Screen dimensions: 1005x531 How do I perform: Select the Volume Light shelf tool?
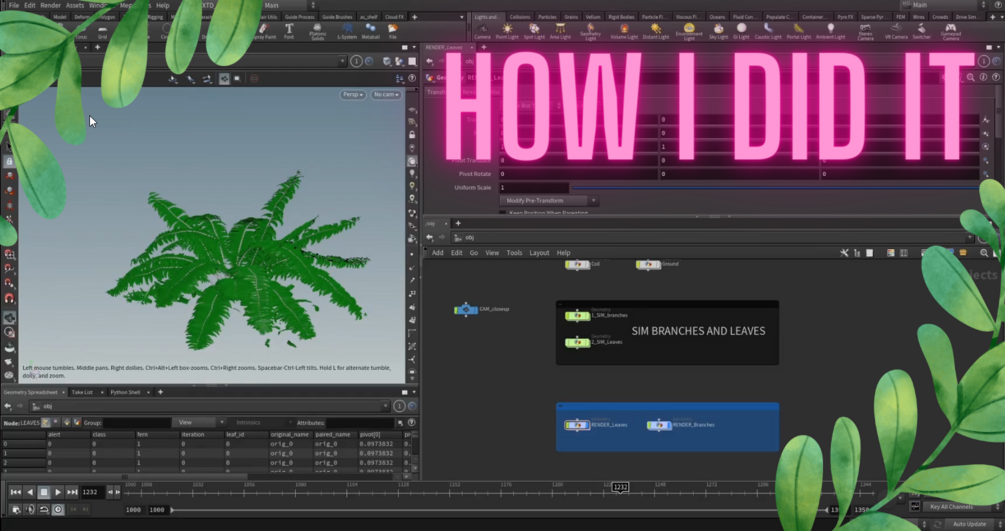coord(624,31)
